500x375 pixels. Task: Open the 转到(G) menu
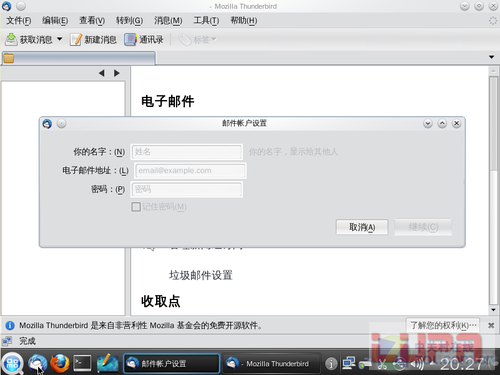129,21
